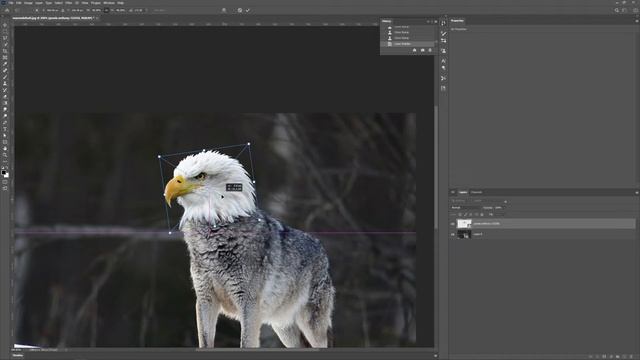Hide the top layer via its eye icon
Viewport: 640px width, 360px height.
coord(453,224)
